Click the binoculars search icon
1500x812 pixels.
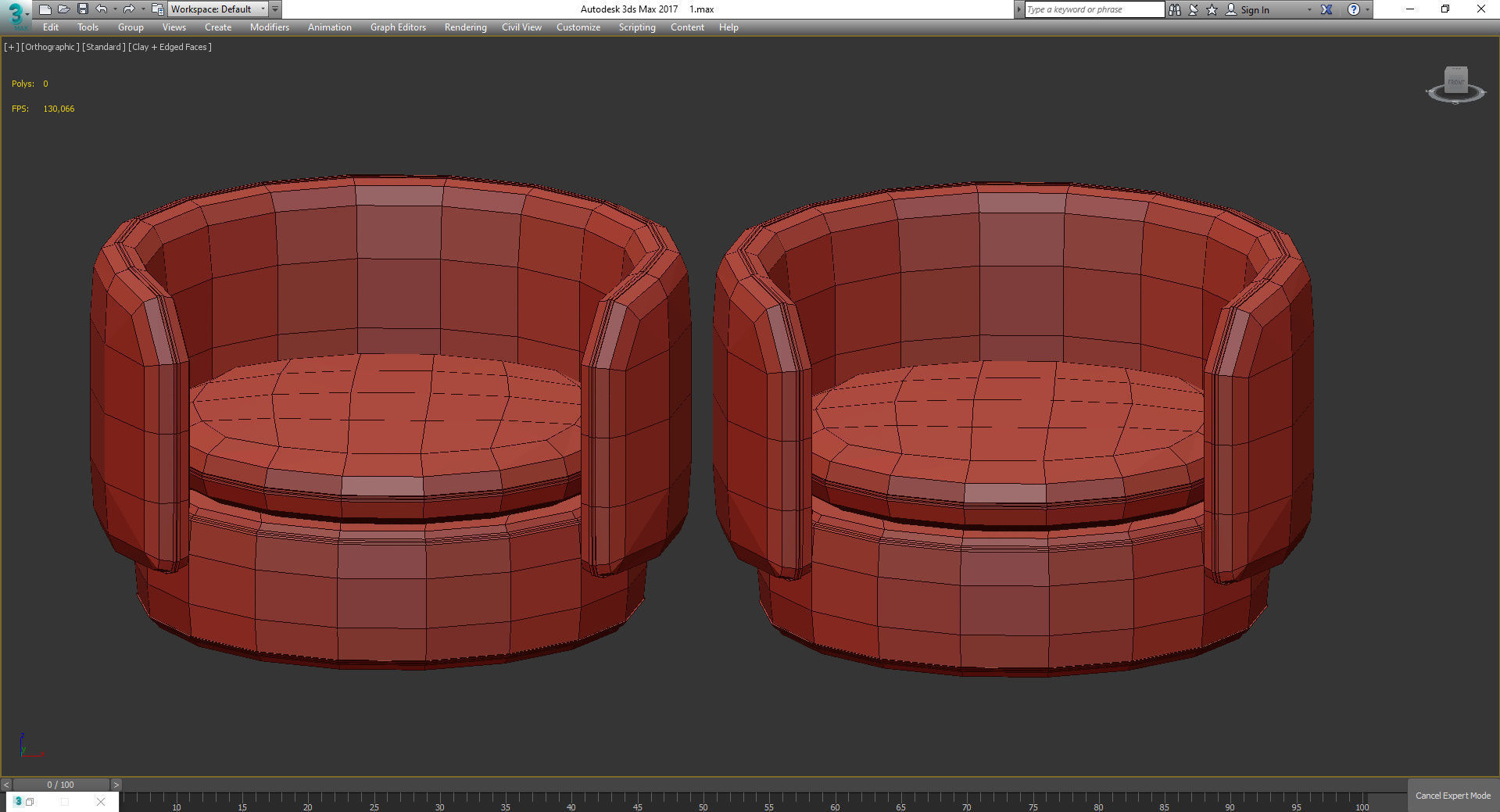1174,9
